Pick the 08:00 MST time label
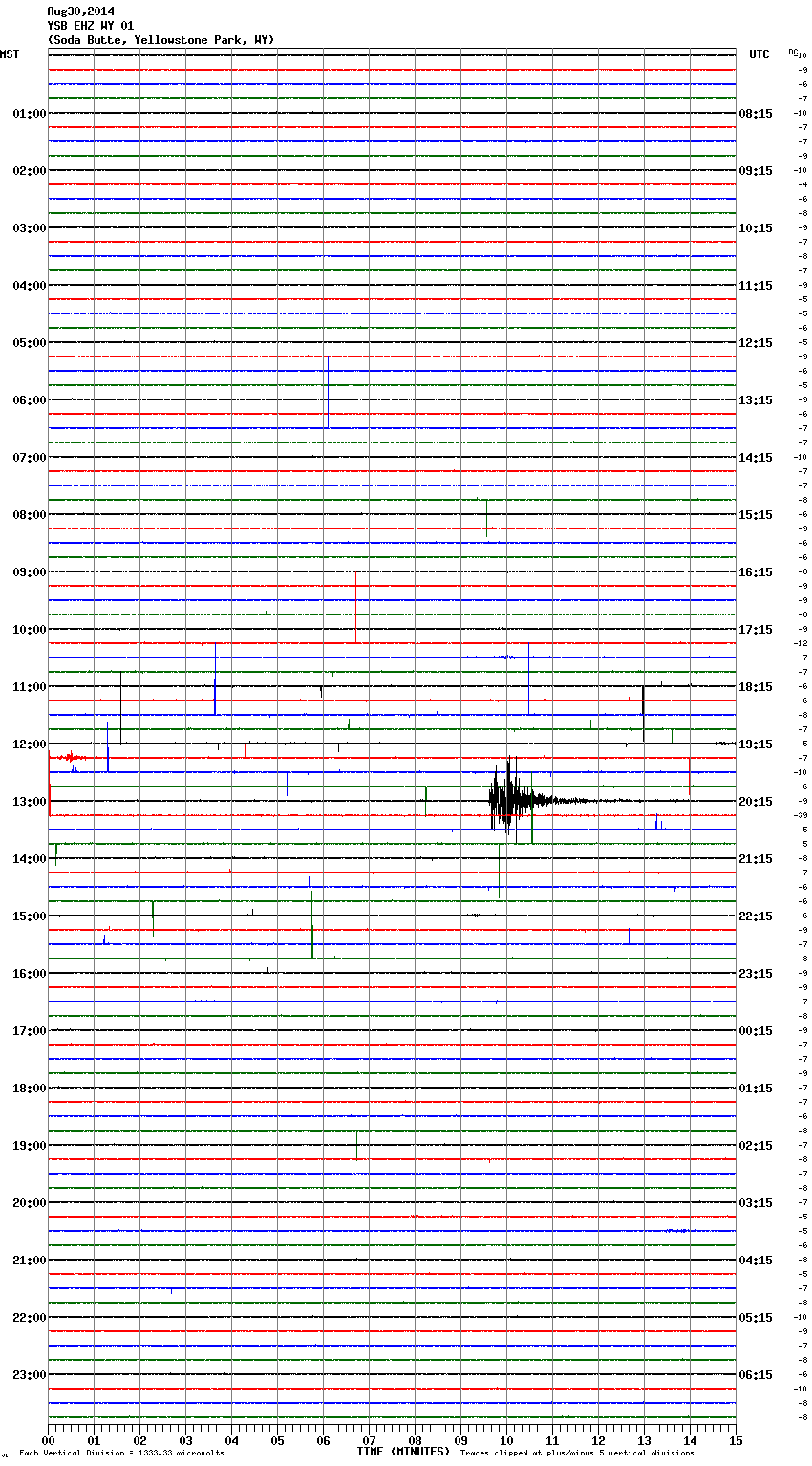 coord(29,515)
